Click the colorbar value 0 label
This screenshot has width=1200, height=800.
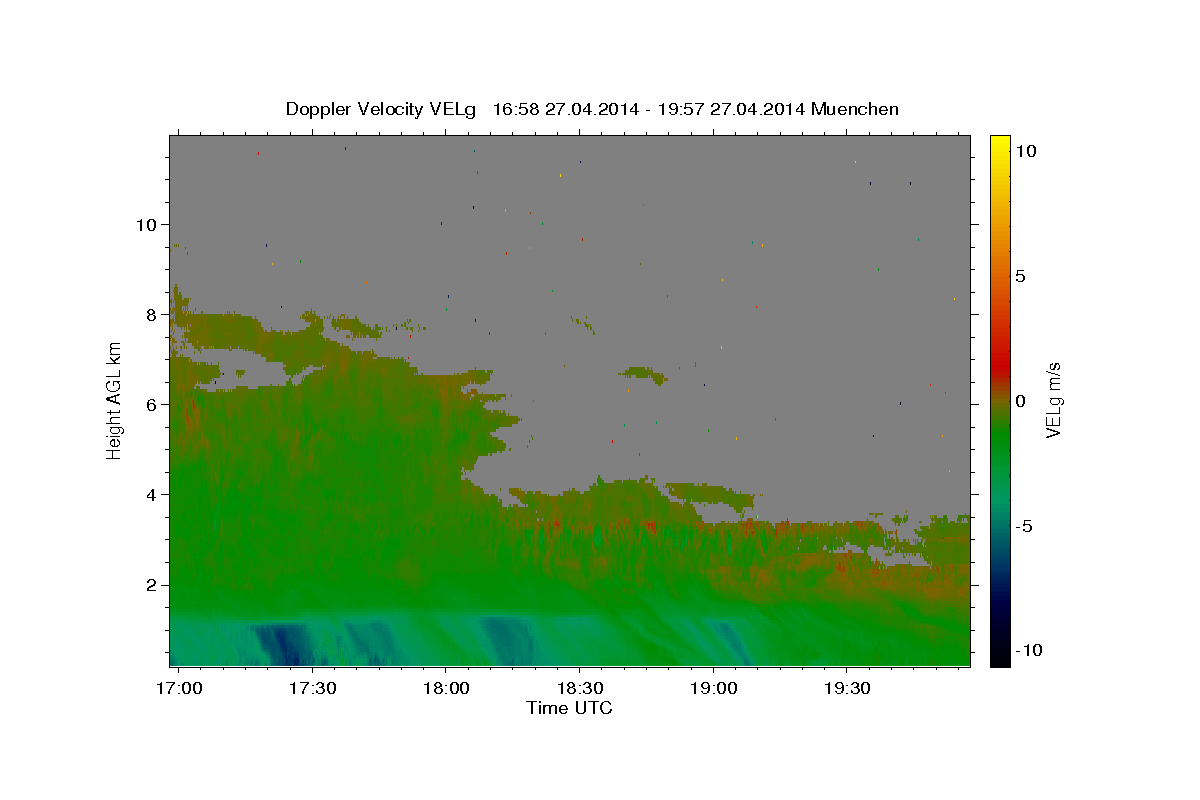click(x=1020, y=401)
